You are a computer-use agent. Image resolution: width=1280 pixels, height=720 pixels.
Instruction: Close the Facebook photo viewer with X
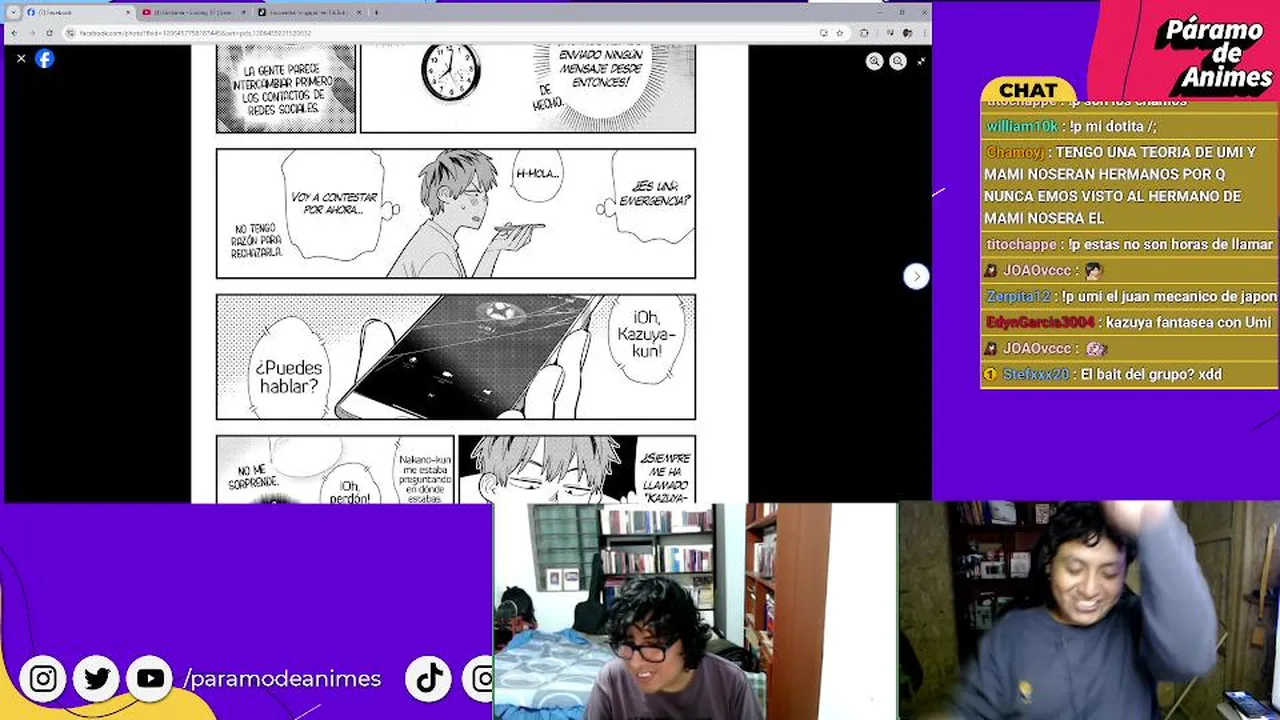click(x=21, y=59)
